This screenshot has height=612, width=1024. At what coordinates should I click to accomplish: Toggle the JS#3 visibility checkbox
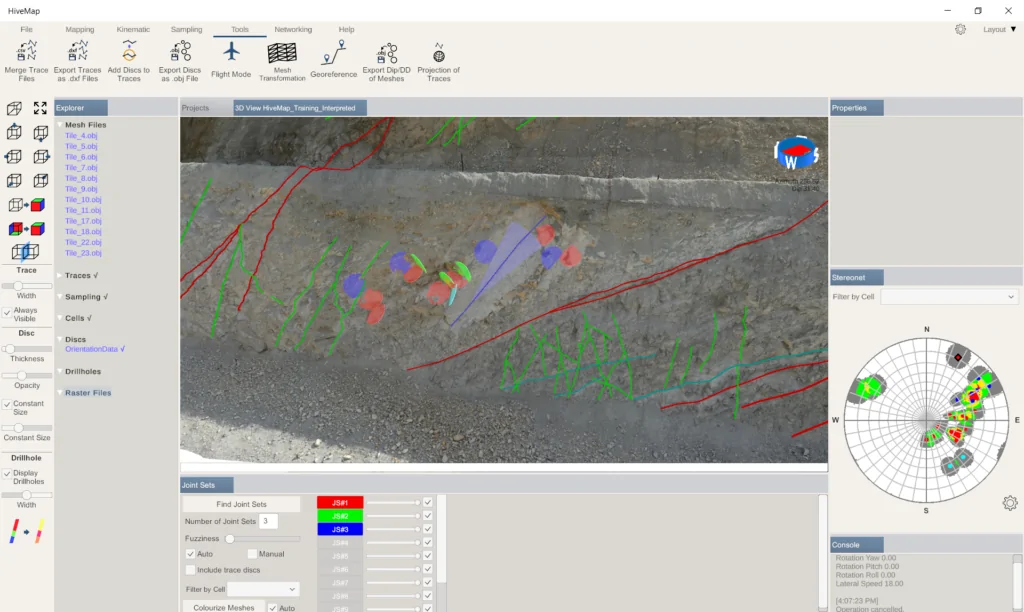coord(428,529)
